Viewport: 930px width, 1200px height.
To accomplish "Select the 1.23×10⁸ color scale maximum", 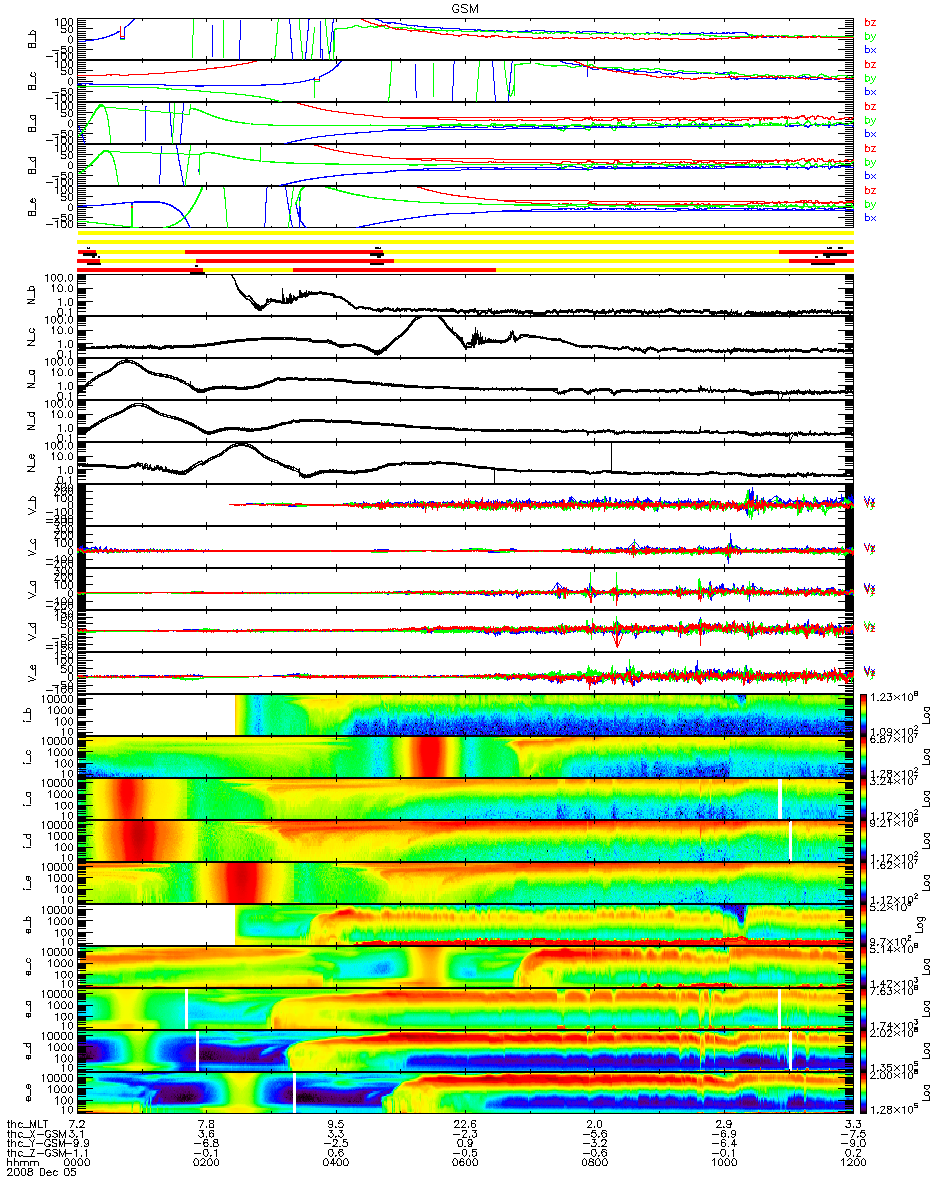I will (894, 697).
